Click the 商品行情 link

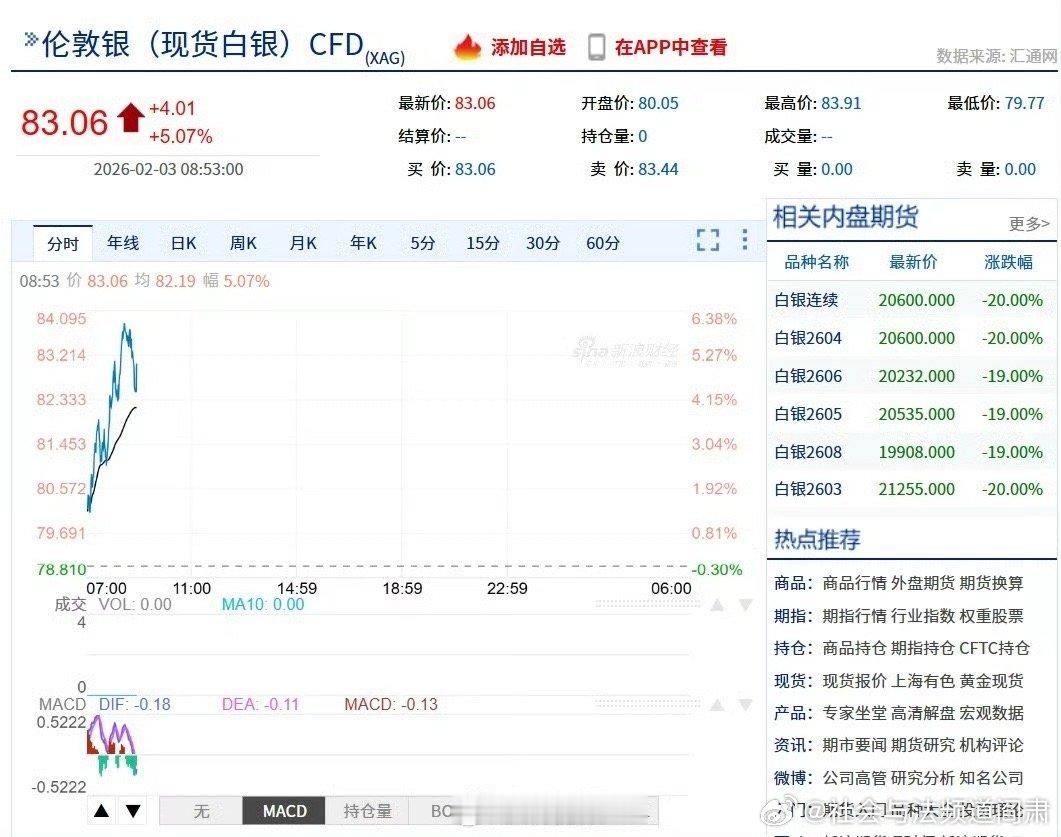[854, 583]
